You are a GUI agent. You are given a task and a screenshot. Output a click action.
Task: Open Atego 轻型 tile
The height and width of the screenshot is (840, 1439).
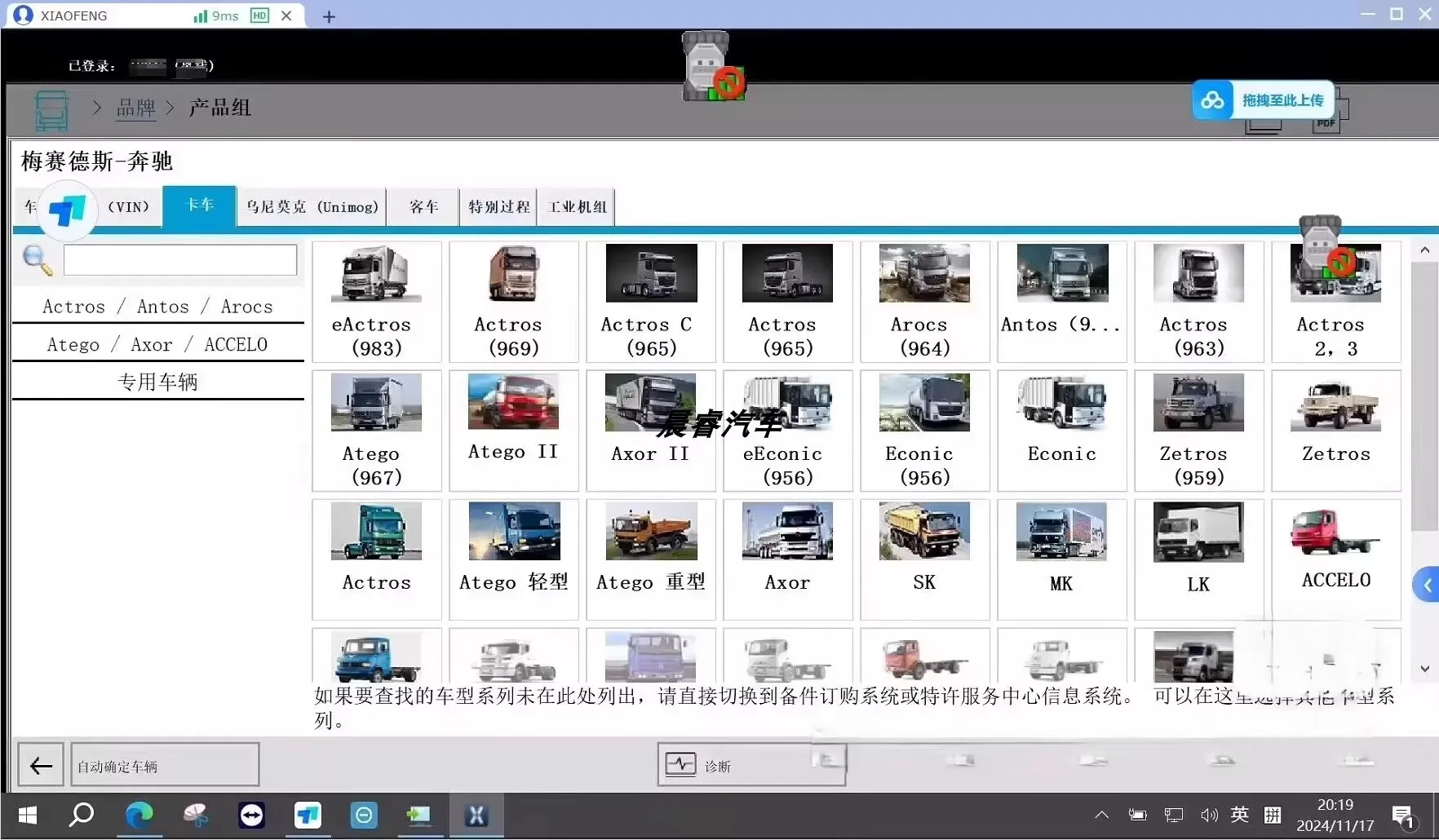click(x=514, y=559)
